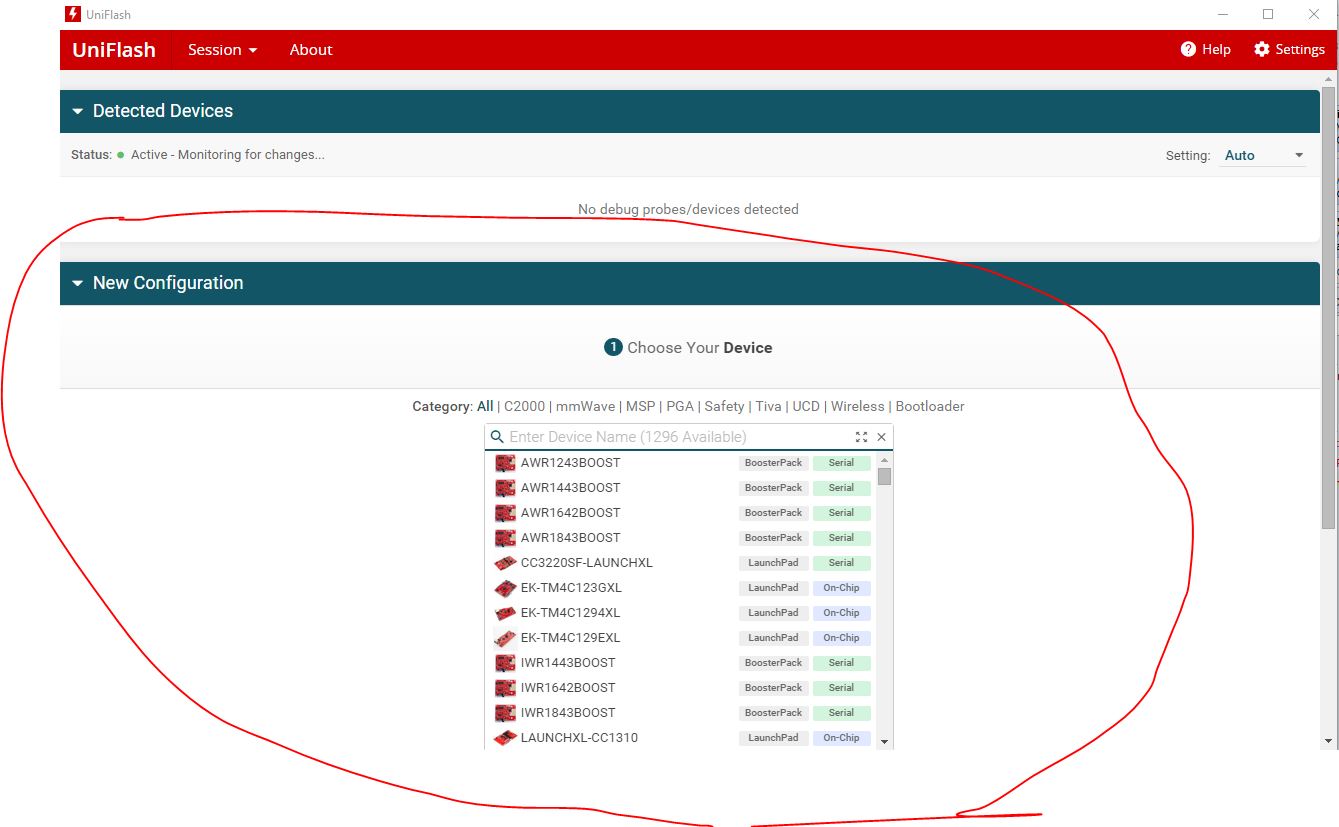
Task: Click the UniFlash lightning icon in title bar
Action: [x=72, y=14]
